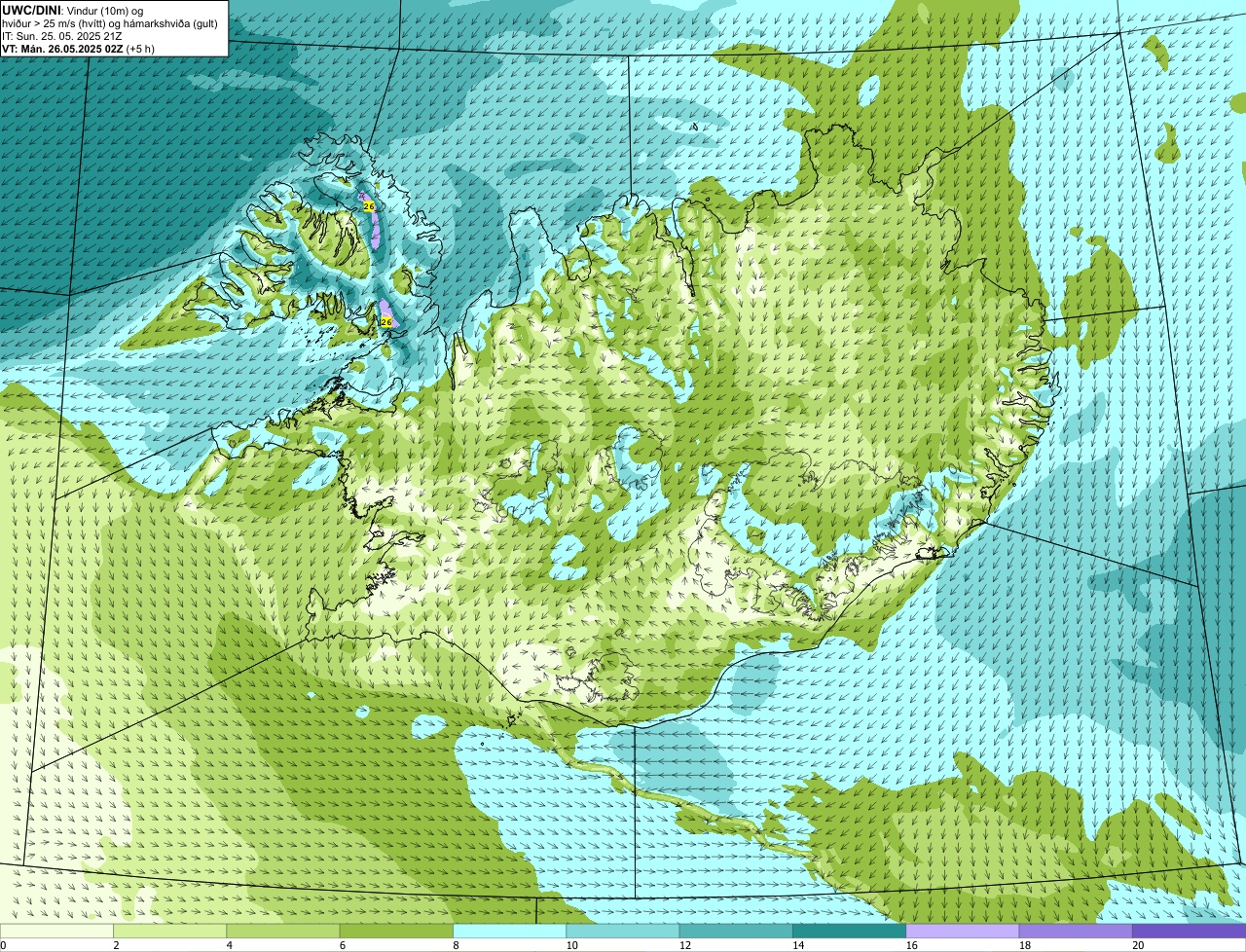Pick the 4–6 m/s legend color segment
Image resolution: width=1246 pixels, height=952 pixels.
click(x=284, y=931)
